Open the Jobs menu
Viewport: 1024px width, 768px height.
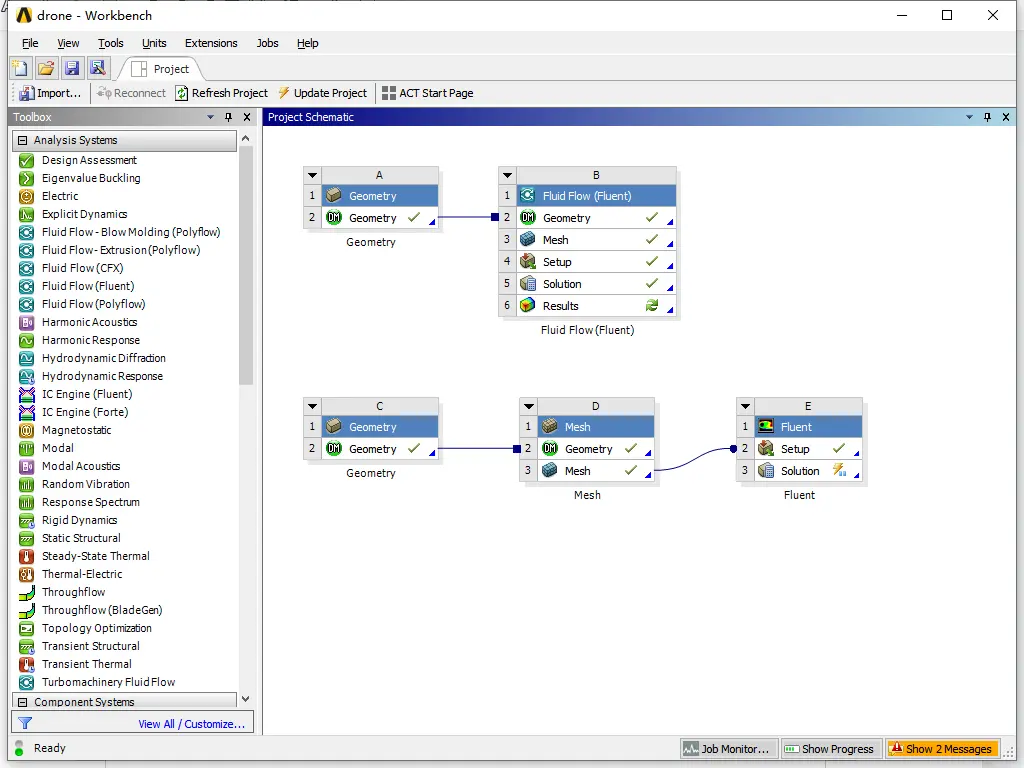pyautogui.click(x=267, y=43)
